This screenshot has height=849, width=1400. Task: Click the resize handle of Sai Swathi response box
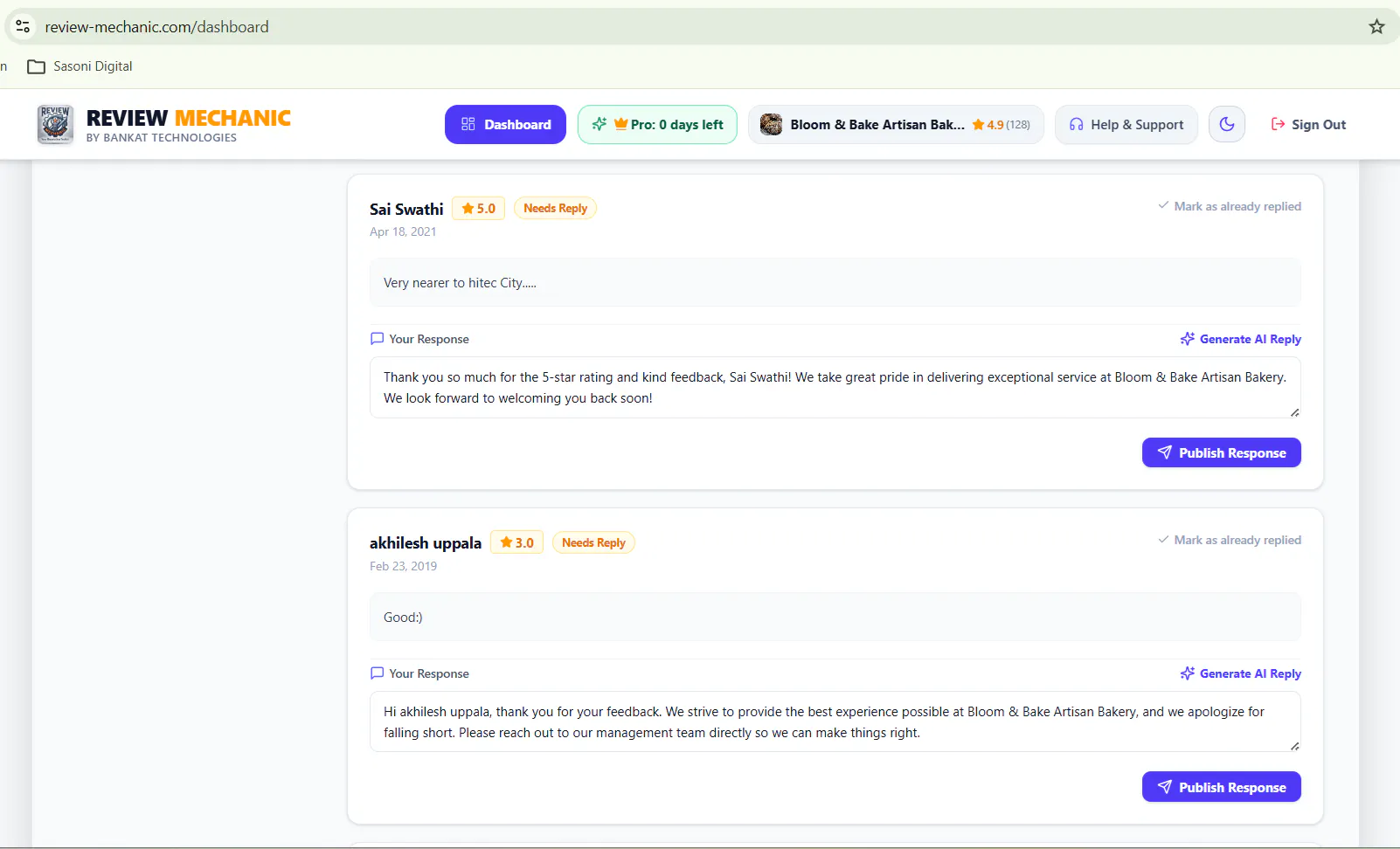pos(1294,412)
